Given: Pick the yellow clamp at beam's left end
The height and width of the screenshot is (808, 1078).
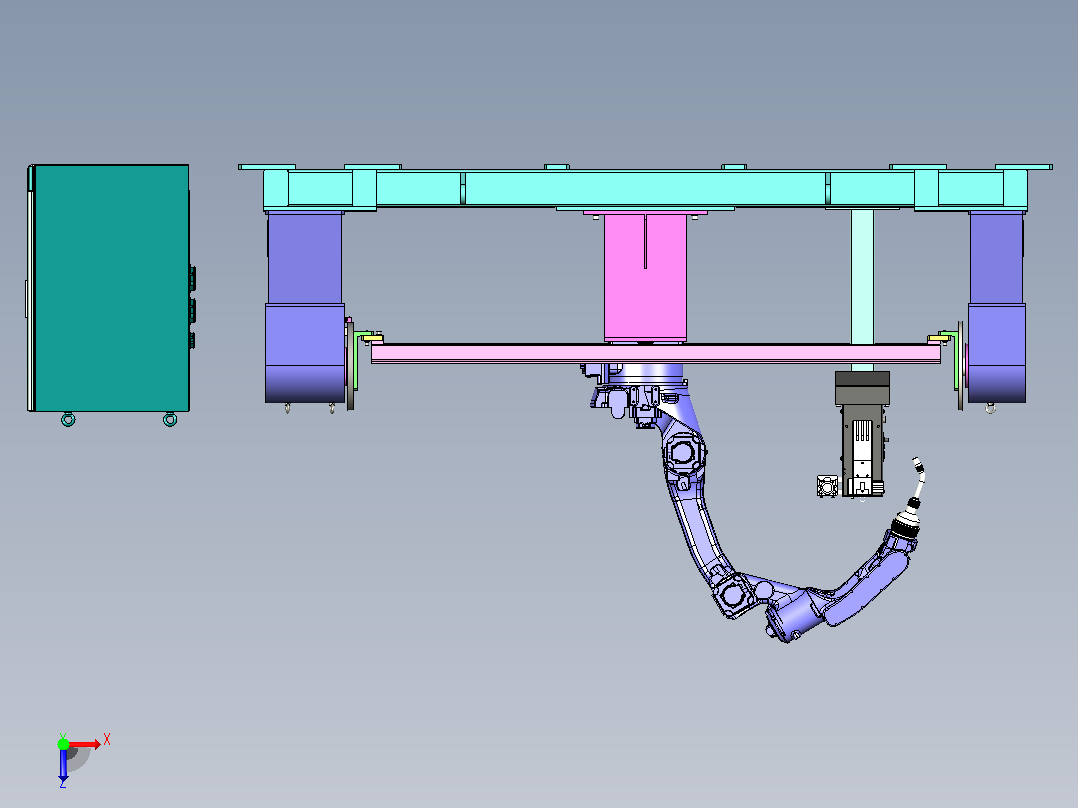Looking at the screenshot, I should coord(372,338).
